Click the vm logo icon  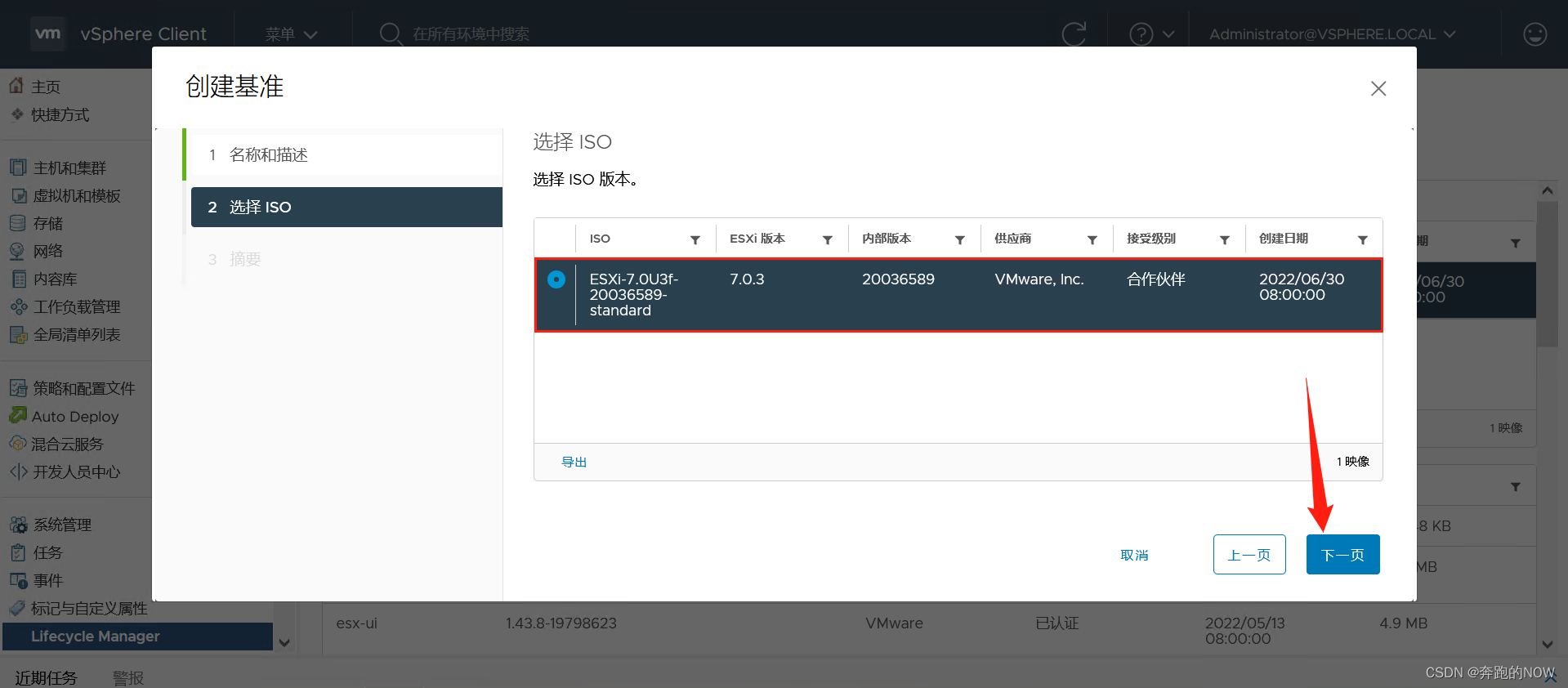pos(47,34)
